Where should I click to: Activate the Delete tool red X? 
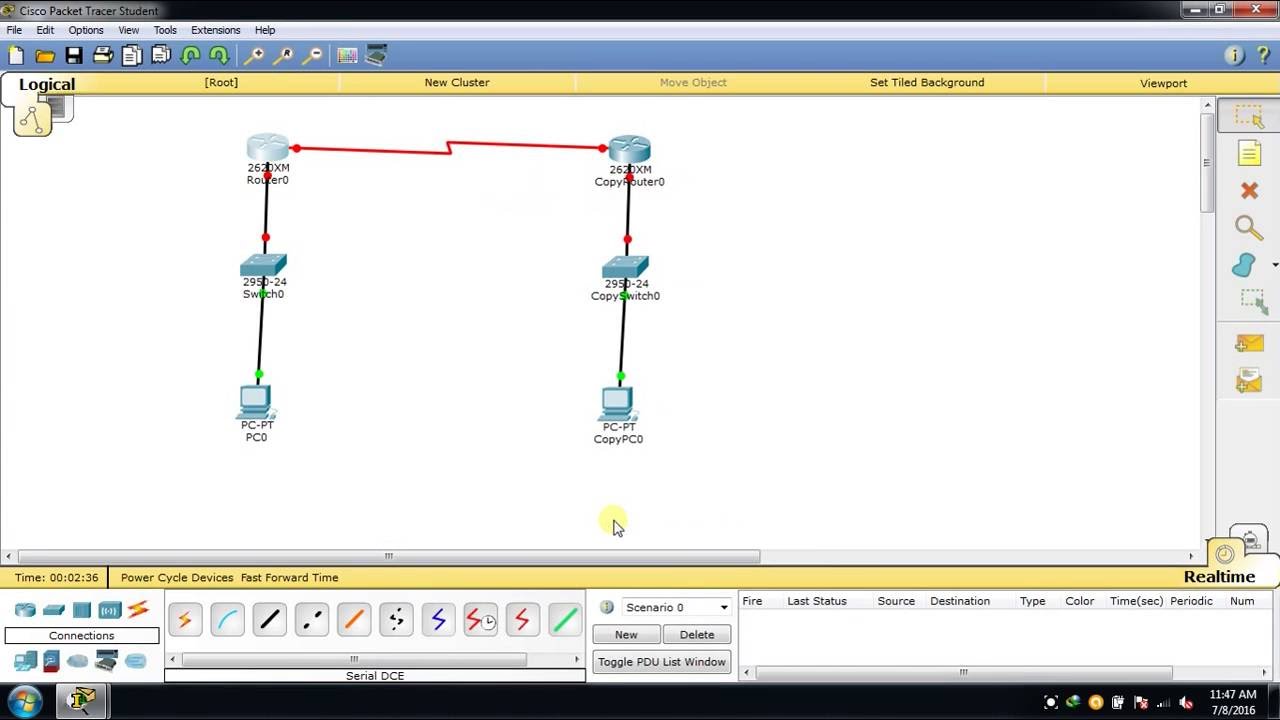tap(1249, 190)
